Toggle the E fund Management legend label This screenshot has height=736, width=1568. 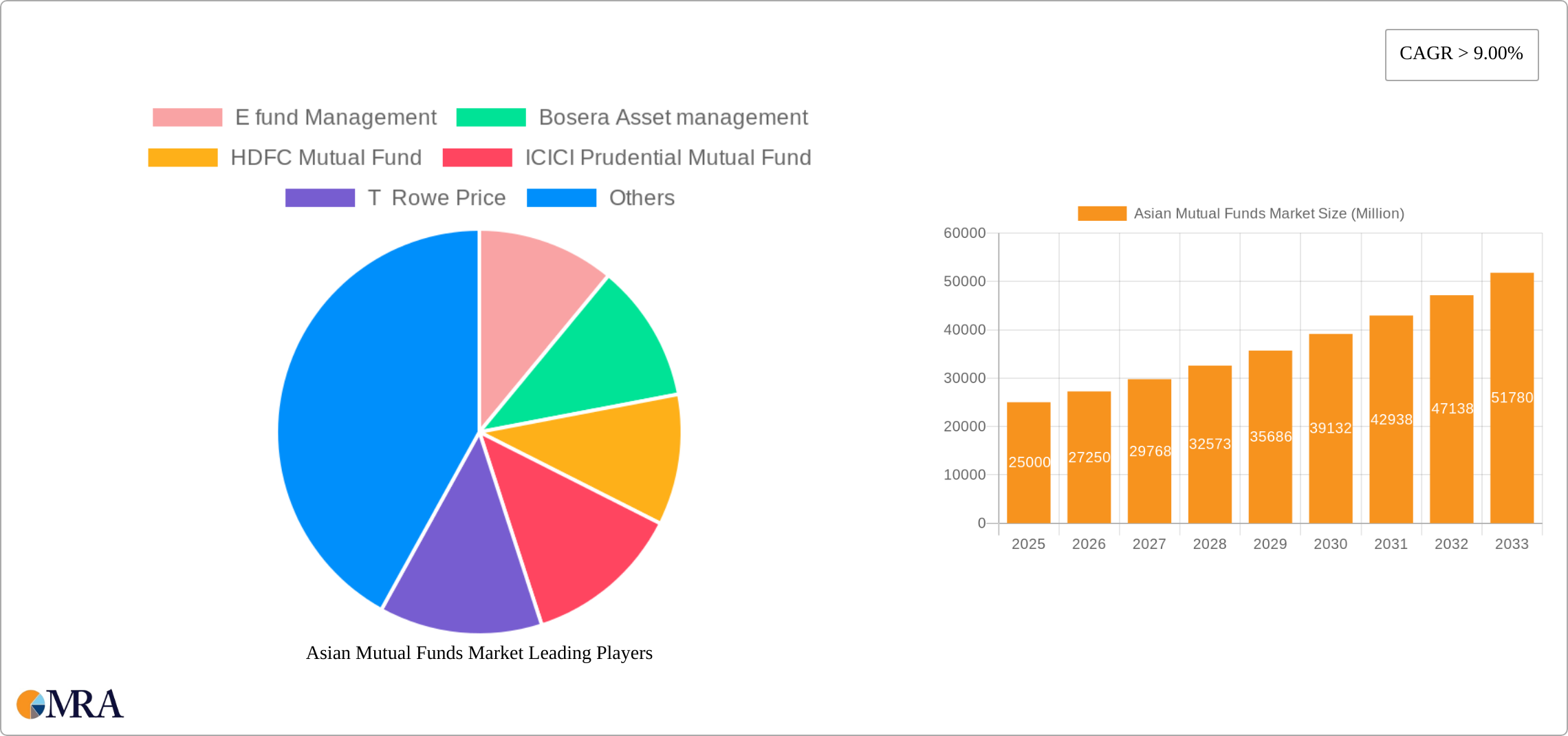336,118
